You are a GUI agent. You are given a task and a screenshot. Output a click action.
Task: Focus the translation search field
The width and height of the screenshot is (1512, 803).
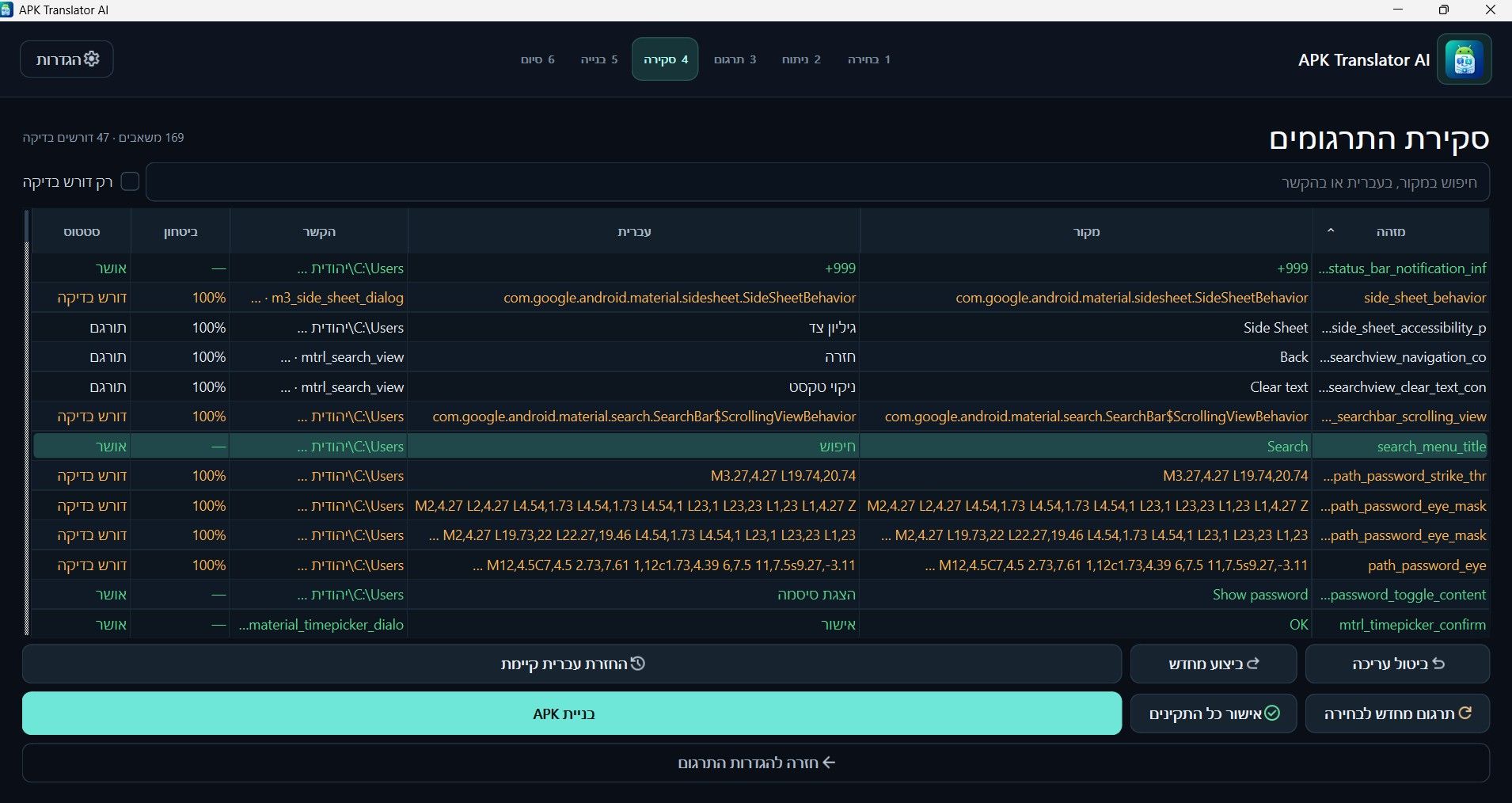pos(818,182)
